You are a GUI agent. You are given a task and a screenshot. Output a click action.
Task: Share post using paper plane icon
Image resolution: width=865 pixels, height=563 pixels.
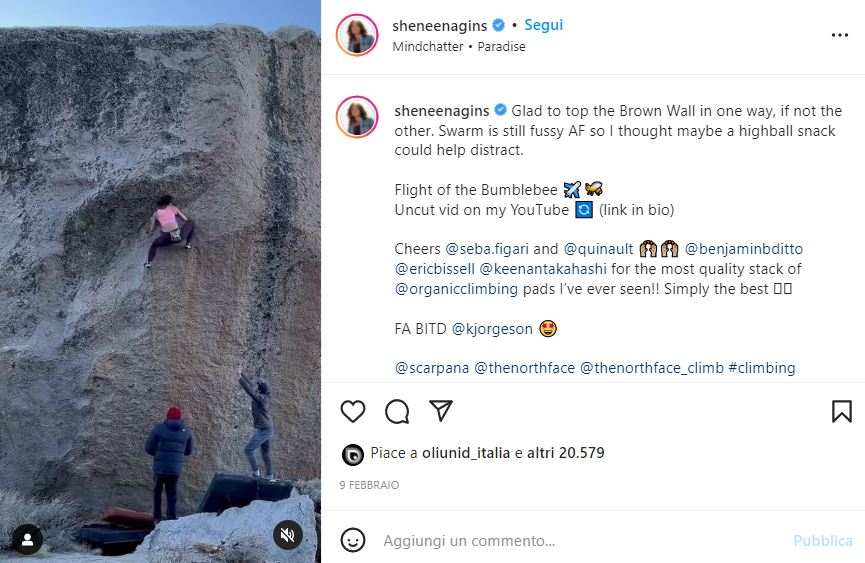(x=441, y=411)
